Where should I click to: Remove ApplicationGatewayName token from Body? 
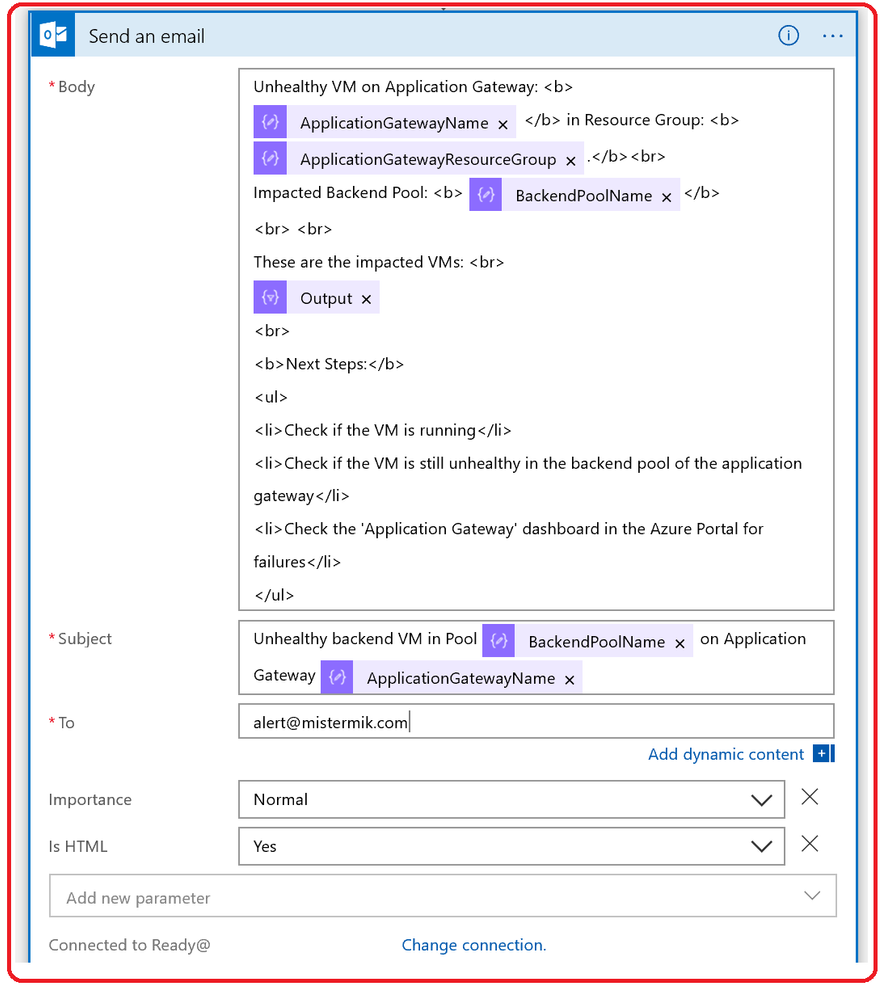coord(503,125)
